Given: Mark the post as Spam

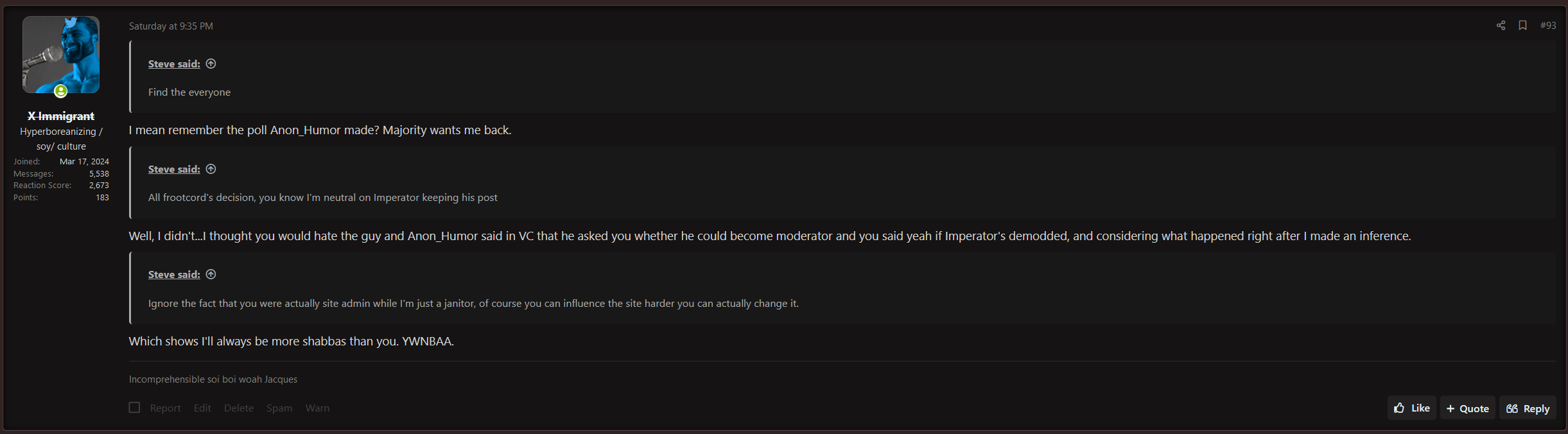Looking at the screenshot, I should click(x=279, y=408).
